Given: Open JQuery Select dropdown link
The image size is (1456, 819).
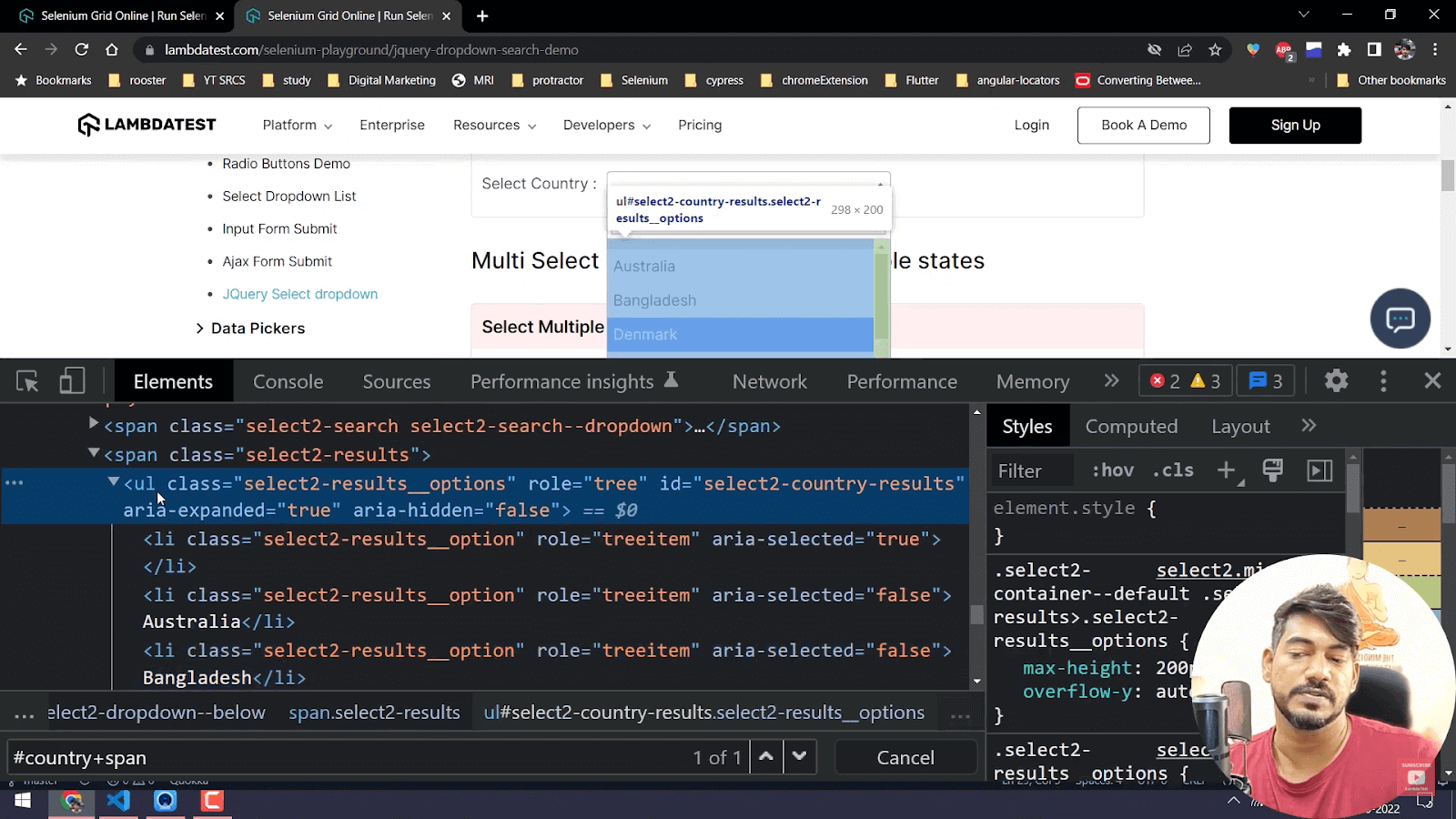Looking at the screenshot, I should pos(300,294).
